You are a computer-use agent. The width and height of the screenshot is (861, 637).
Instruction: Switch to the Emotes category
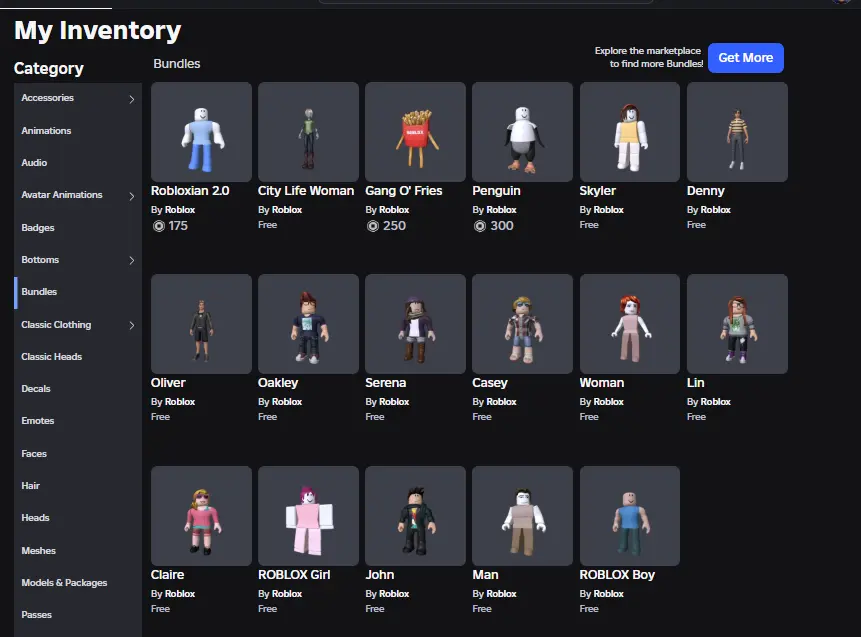tap(38, 421)
